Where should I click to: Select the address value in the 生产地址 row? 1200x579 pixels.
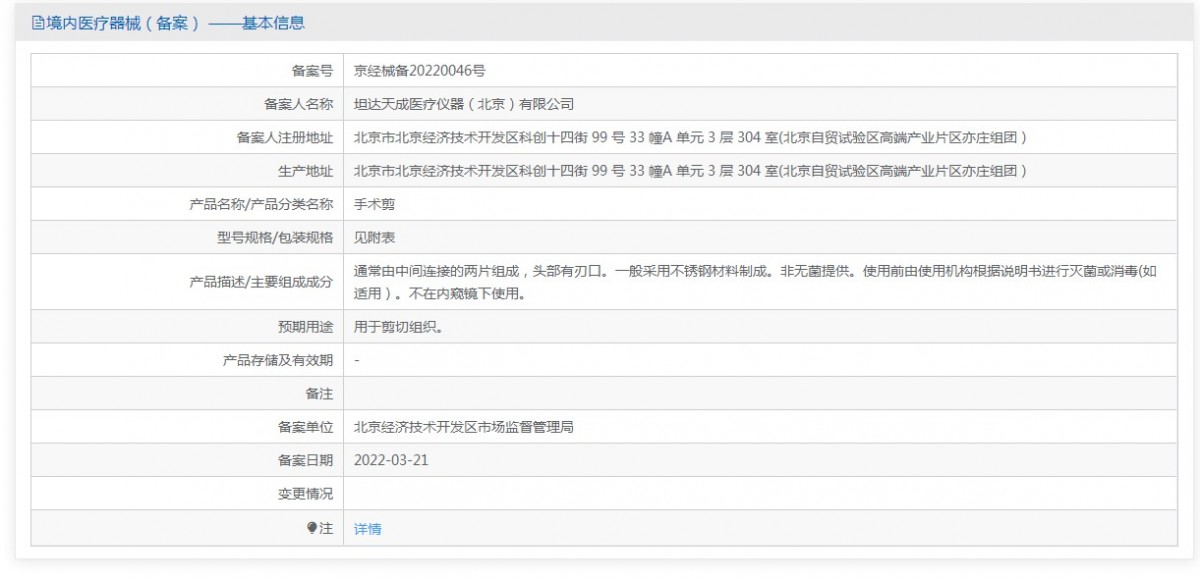[691, 170]
